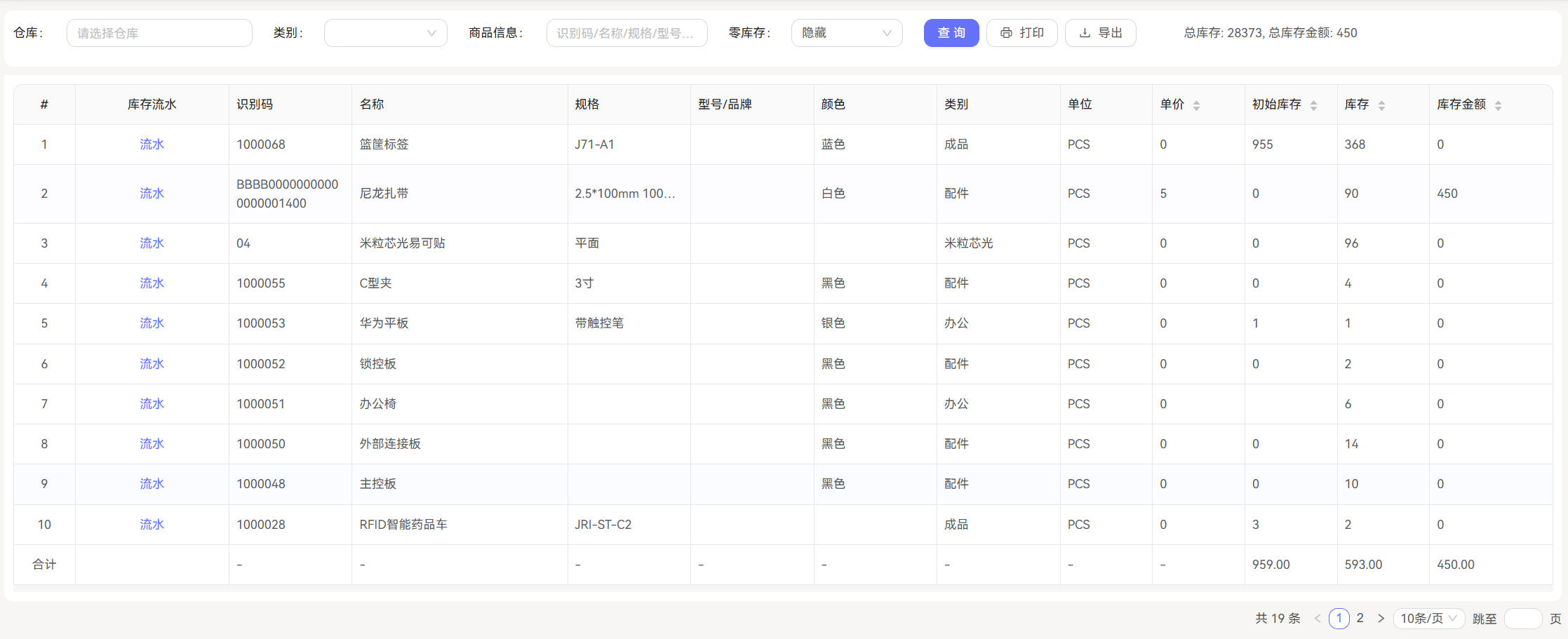This screenshot has width=1568, height=639.
Task: Click the sort arrows beside 库存 header
Action: [x=1381, y=105]
